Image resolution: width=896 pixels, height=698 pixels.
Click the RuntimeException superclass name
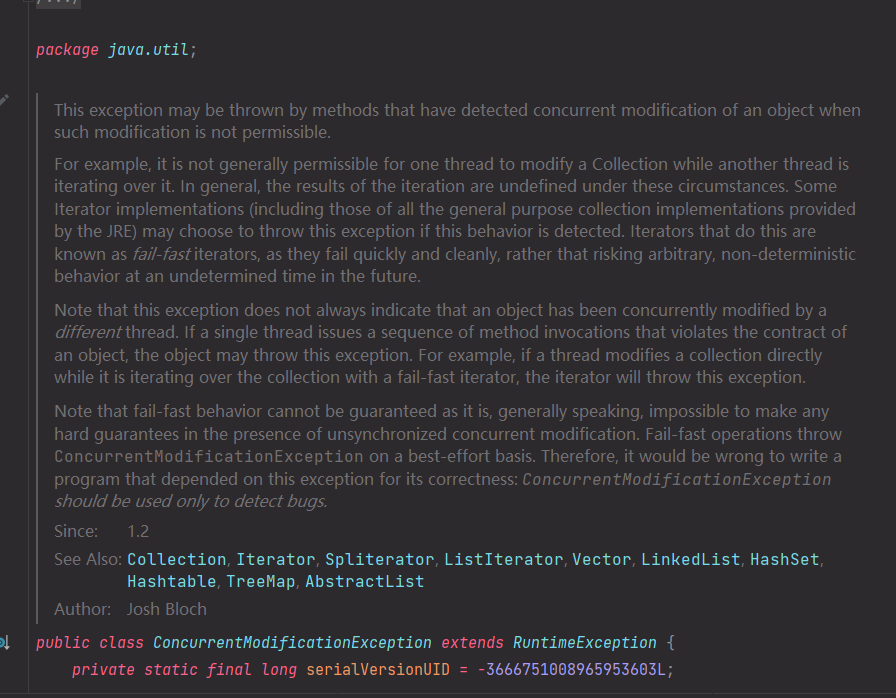(585, 643)
